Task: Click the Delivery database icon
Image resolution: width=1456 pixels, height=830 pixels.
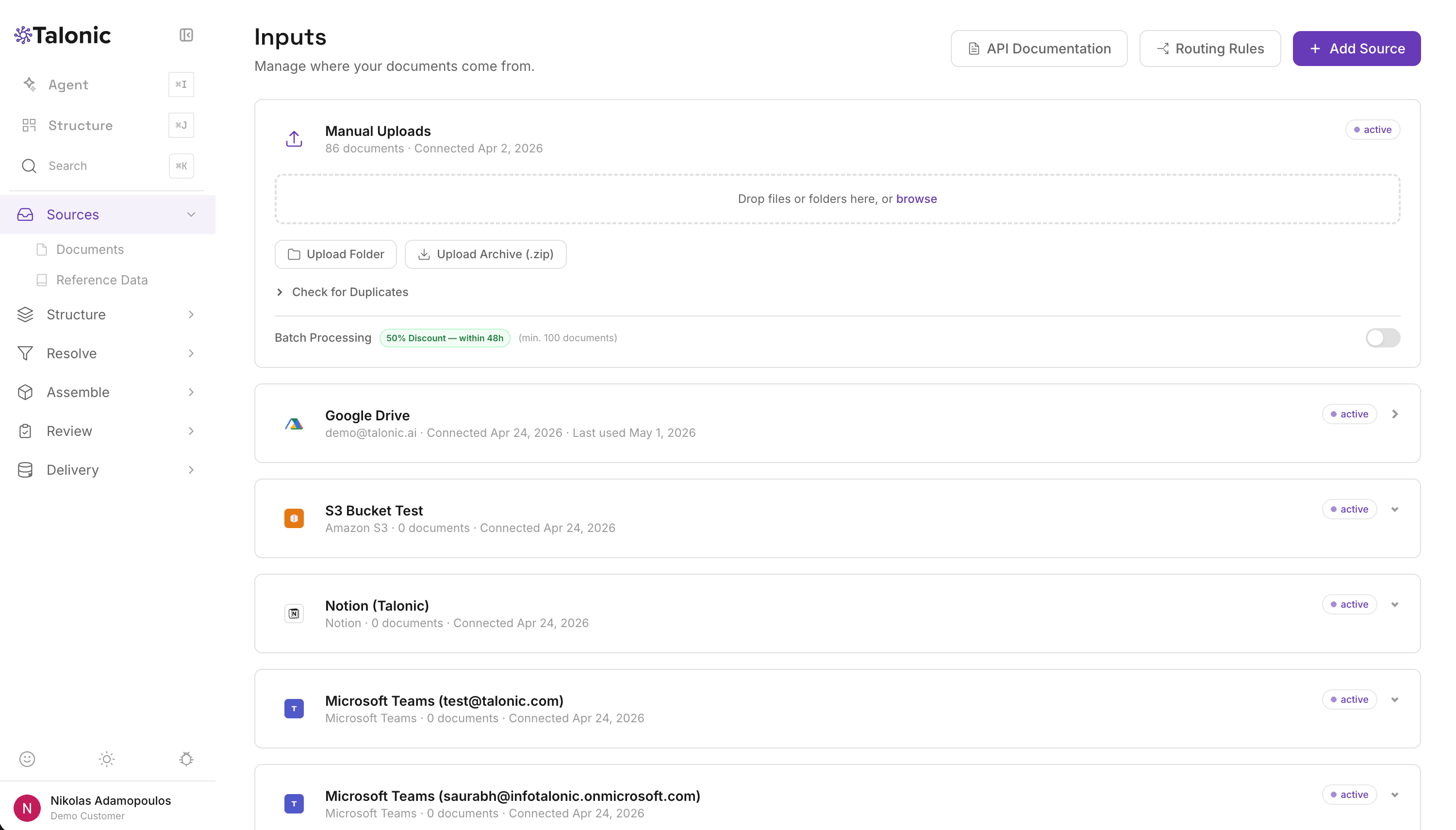Action: 25,470
